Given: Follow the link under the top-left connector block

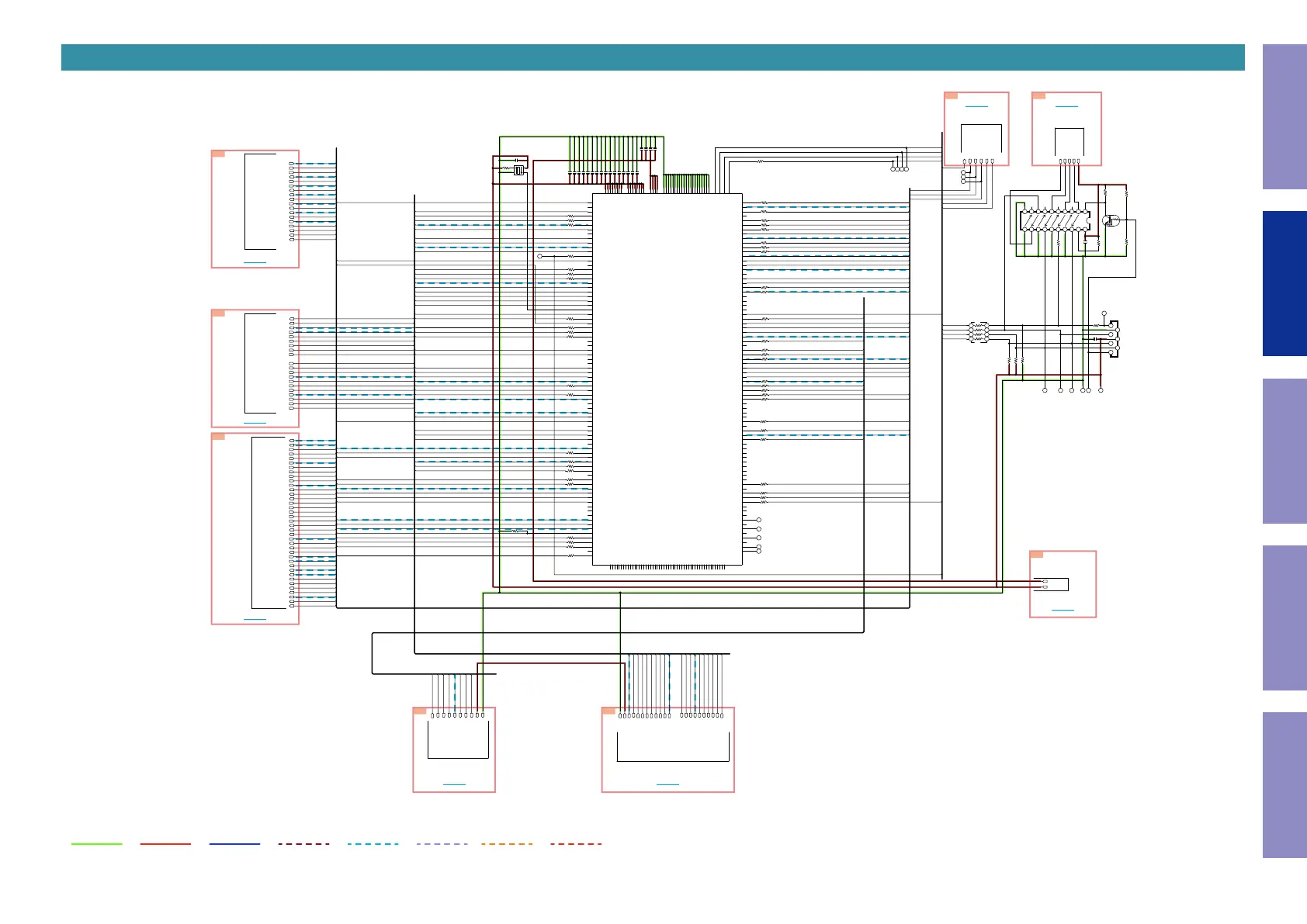Looking at the screenshot, I should 255,263.
